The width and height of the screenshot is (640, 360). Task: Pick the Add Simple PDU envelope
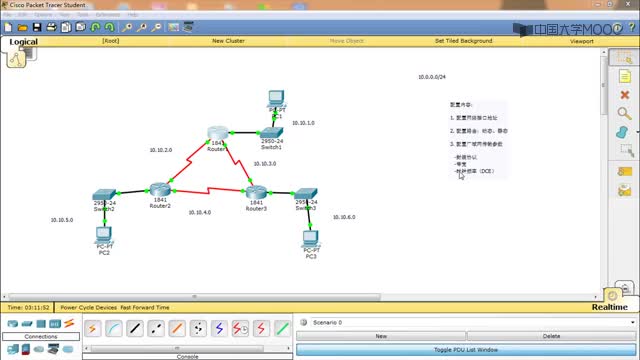coord(624,172)
